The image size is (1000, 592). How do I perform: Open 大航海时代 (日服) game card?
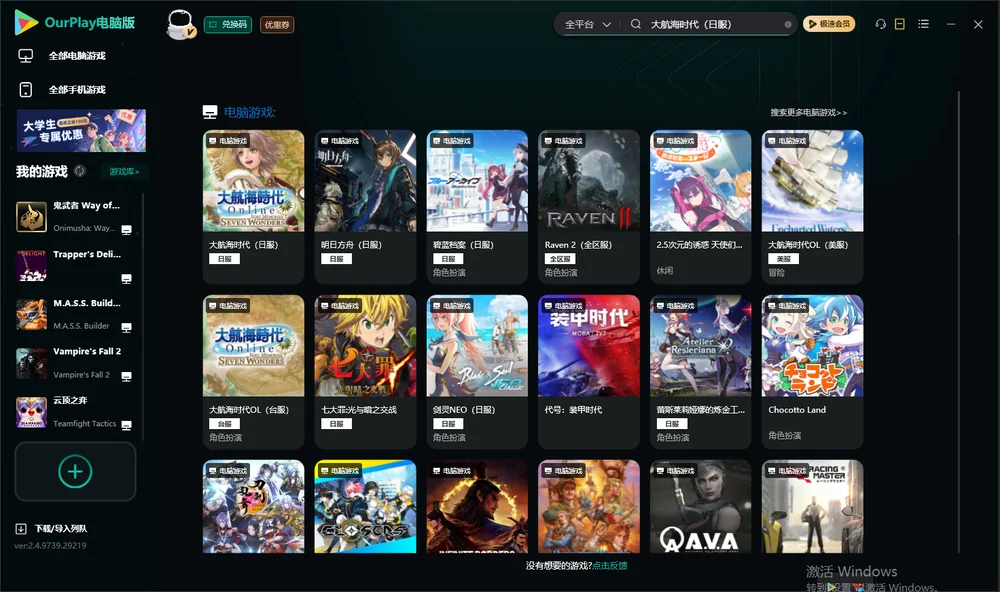[x=253, y=206]
